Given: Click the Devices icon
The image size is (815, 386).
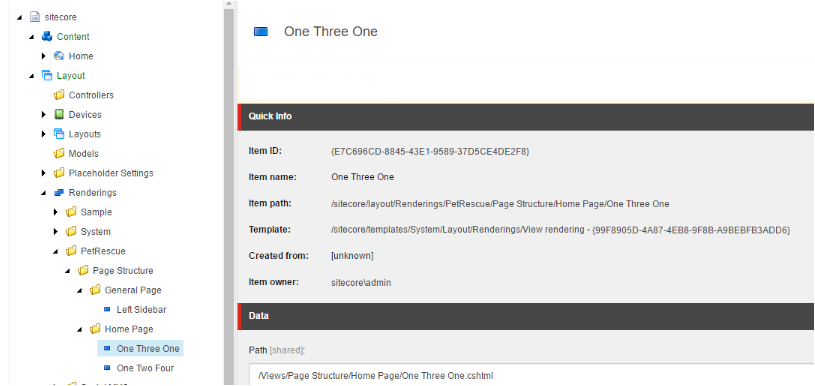Looking at the screenshot, I should click(59, 114).
